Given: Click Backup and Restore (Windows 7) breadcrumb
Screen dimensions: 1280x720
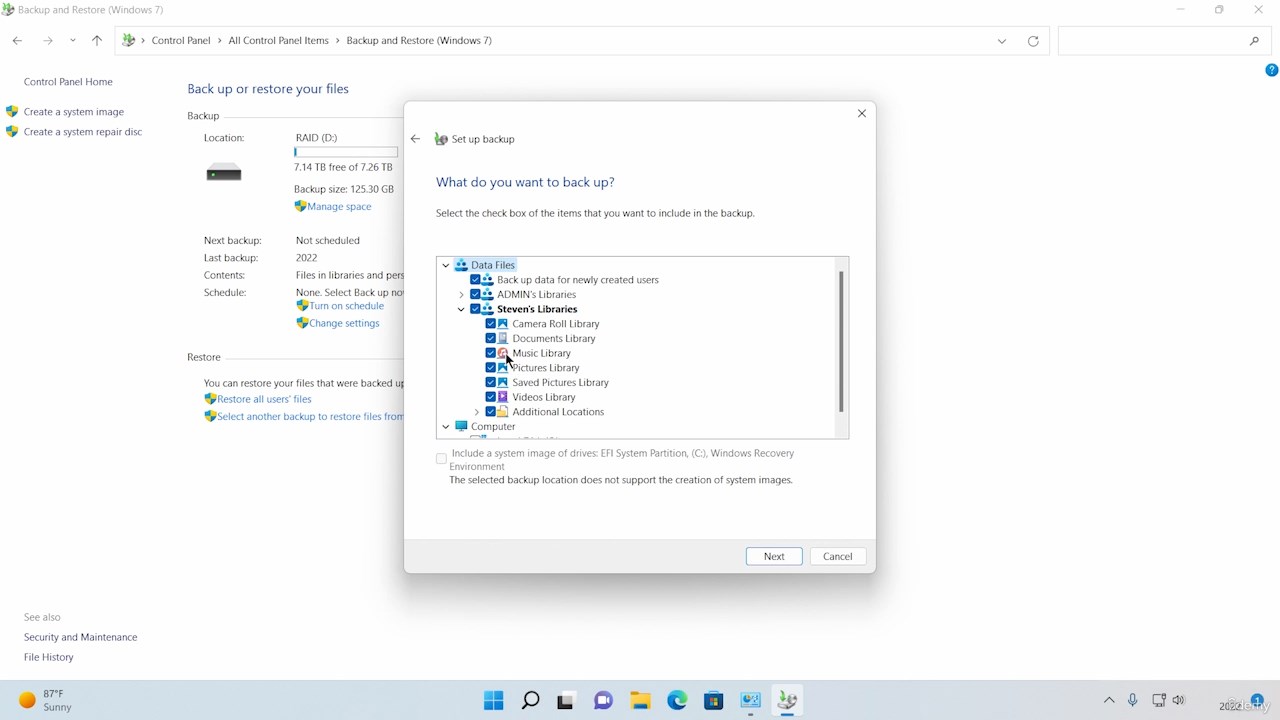Looking at the screenshot, I should click(419, 41).
